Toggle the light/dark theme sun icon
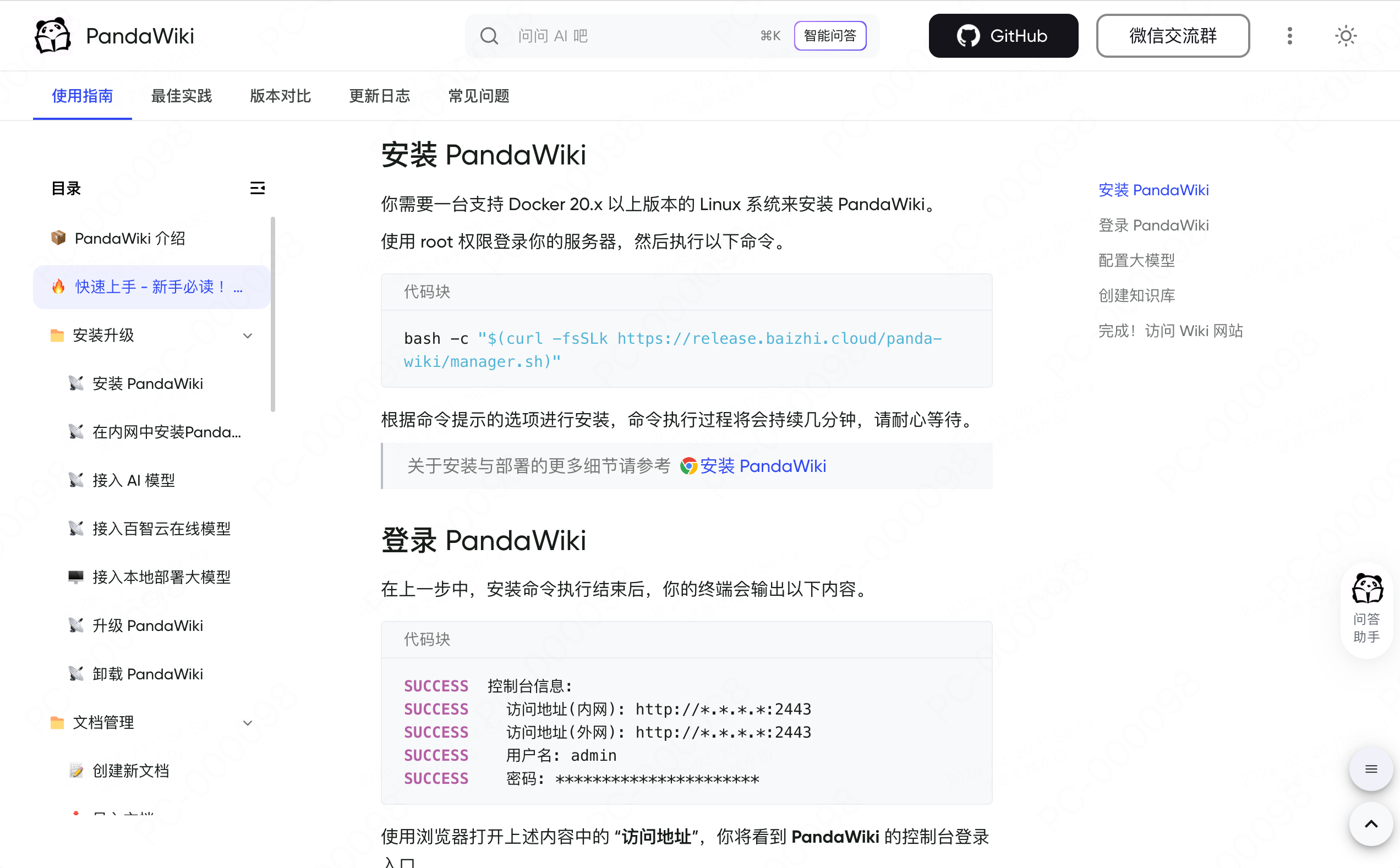1400x868 pixels. tap(1345, 36)
